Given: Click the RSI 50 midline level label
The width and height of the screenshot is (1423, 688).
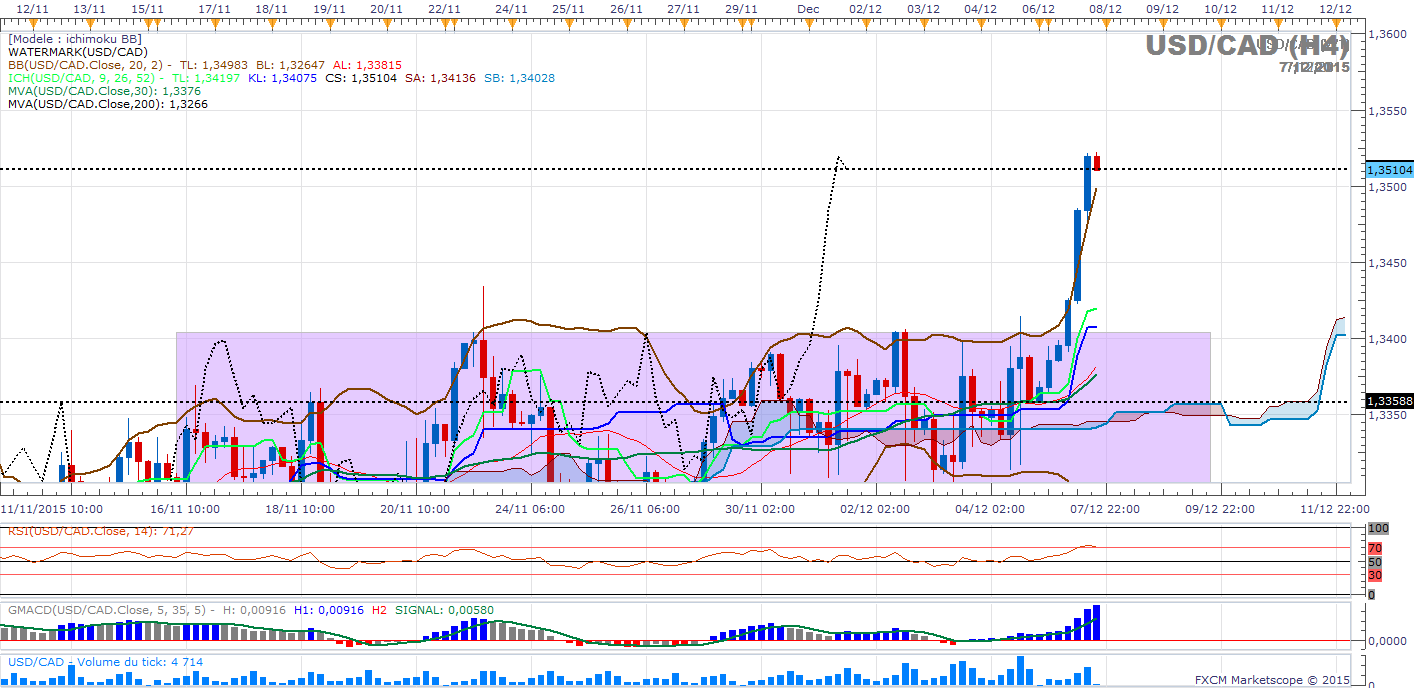Looking at the screenshot, I should coord(1373,562).
